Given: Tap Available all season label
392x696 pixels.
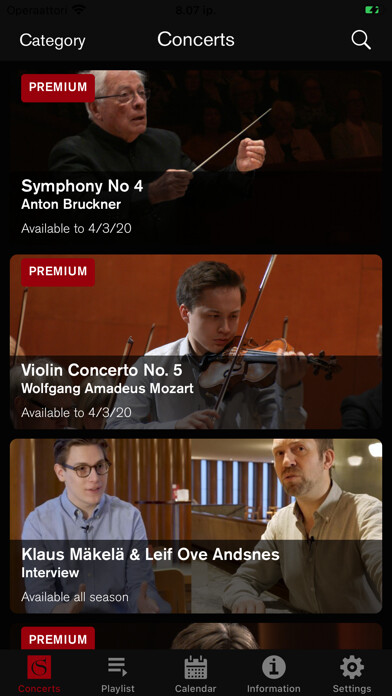Looking at the screenshot, I should [75, 597].
